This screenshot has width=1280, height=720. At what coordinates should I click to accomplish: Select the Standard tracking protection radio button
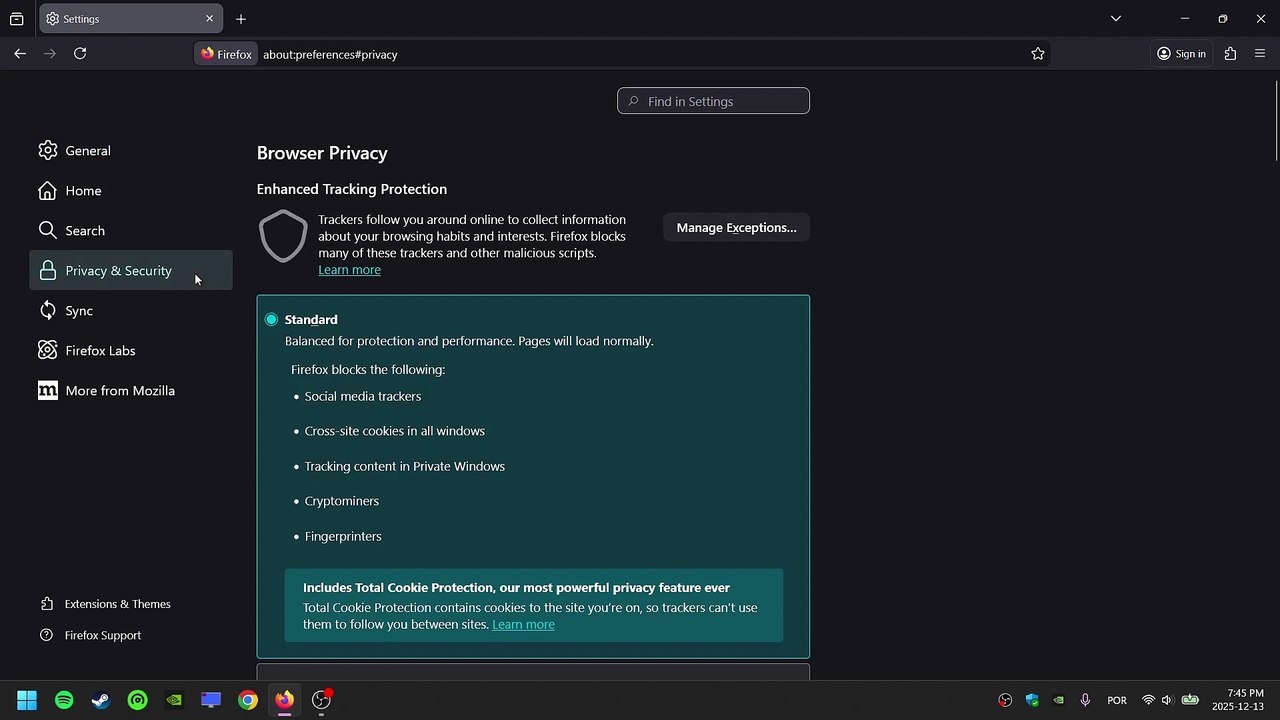tap(271, 320)
